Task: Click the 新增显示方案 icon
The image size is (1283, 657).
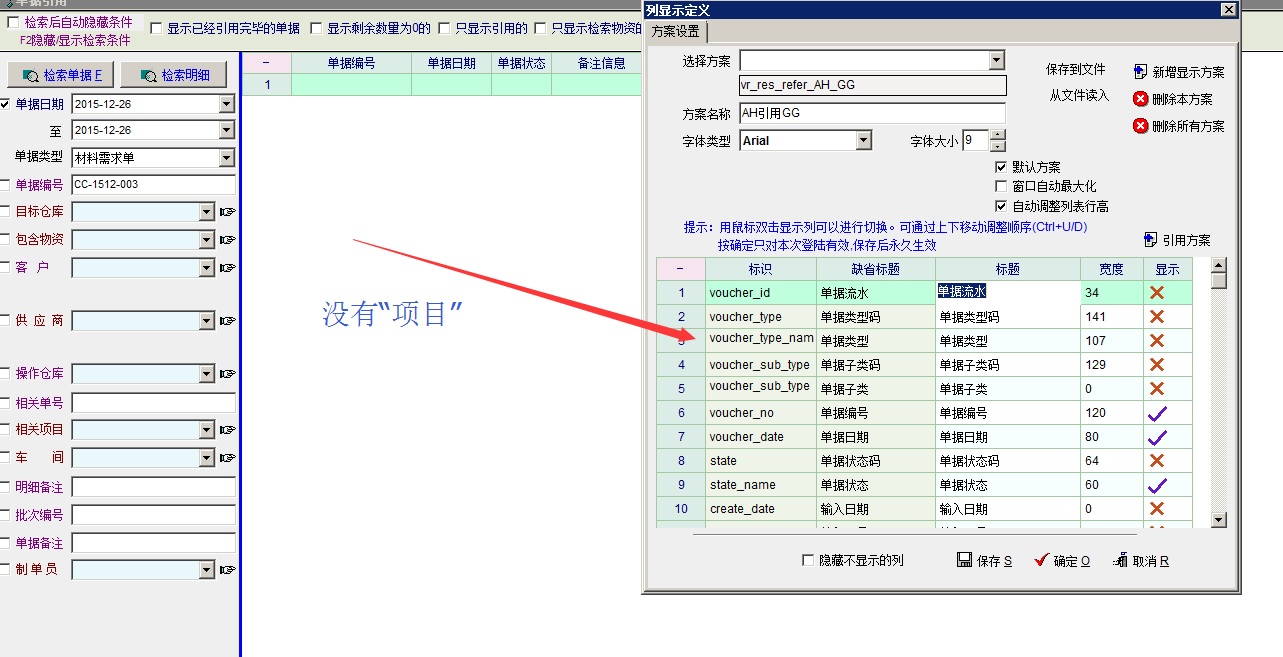Action: click(x=1140, y=72)
